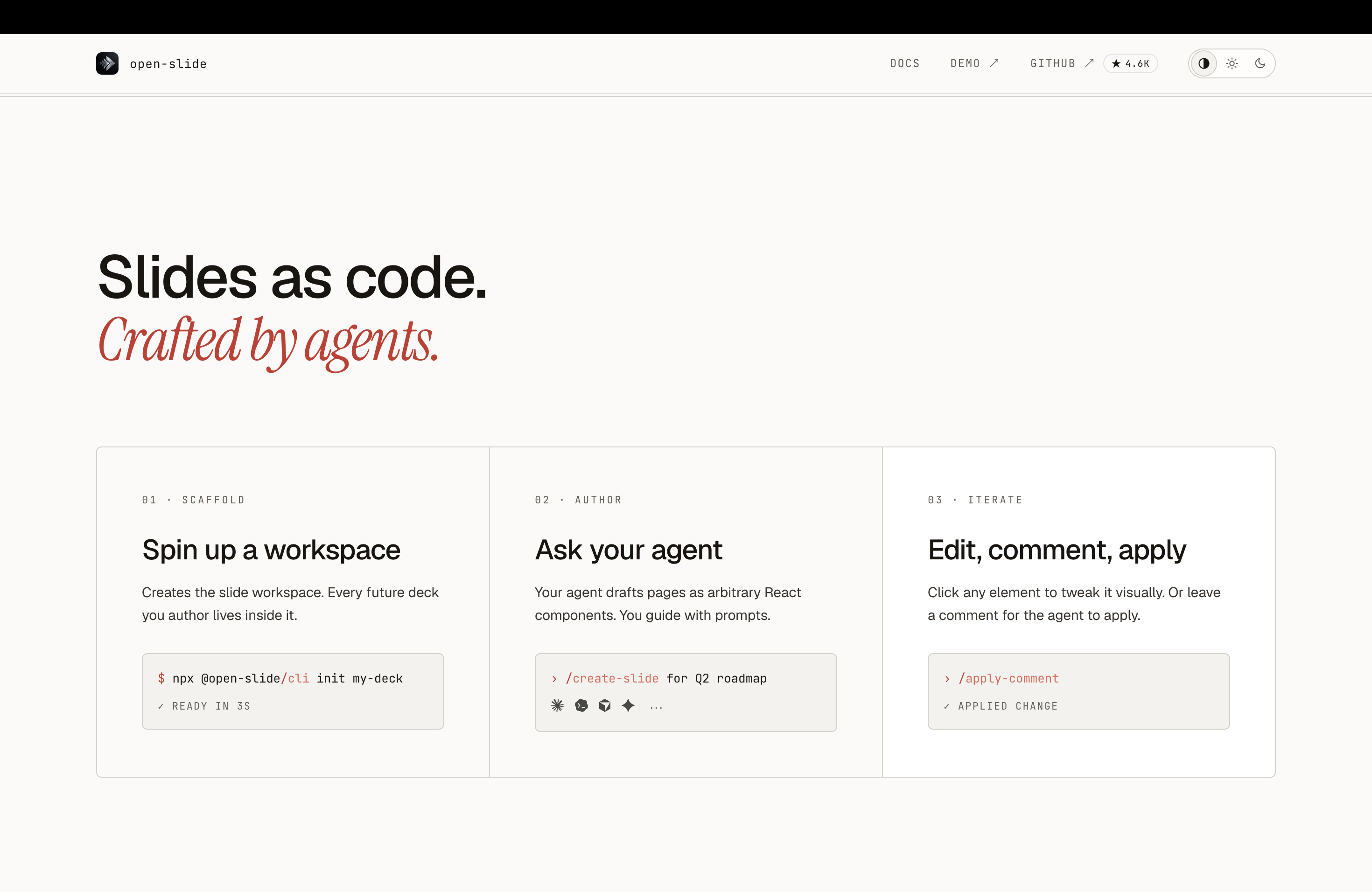This screenshot has height=892, width=1372.
Task: Click the Claude starburst agent icon
Action: 557,705
